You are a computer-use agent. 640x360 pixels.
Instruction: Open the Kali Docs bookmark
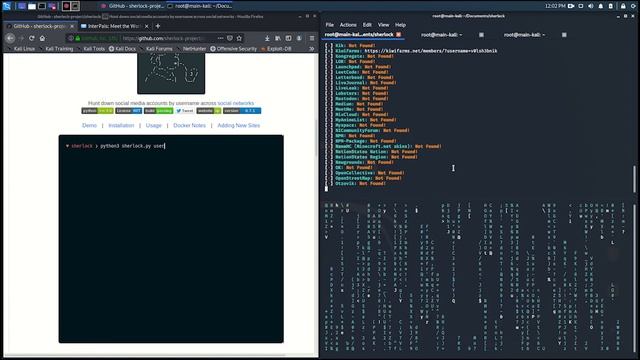[122, 49]
